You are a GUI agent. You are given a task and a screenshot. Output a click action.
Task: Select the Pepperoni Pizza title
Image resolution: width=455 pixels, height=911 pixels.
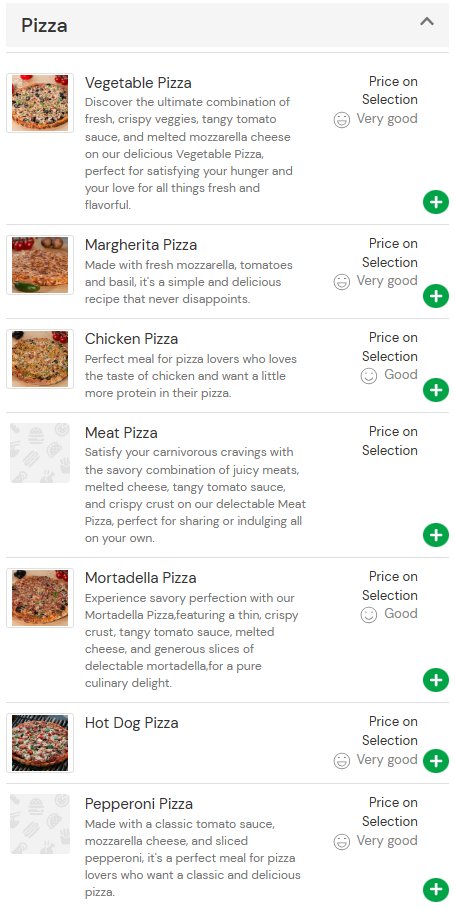pyautogui.click(x=139, y=804)
